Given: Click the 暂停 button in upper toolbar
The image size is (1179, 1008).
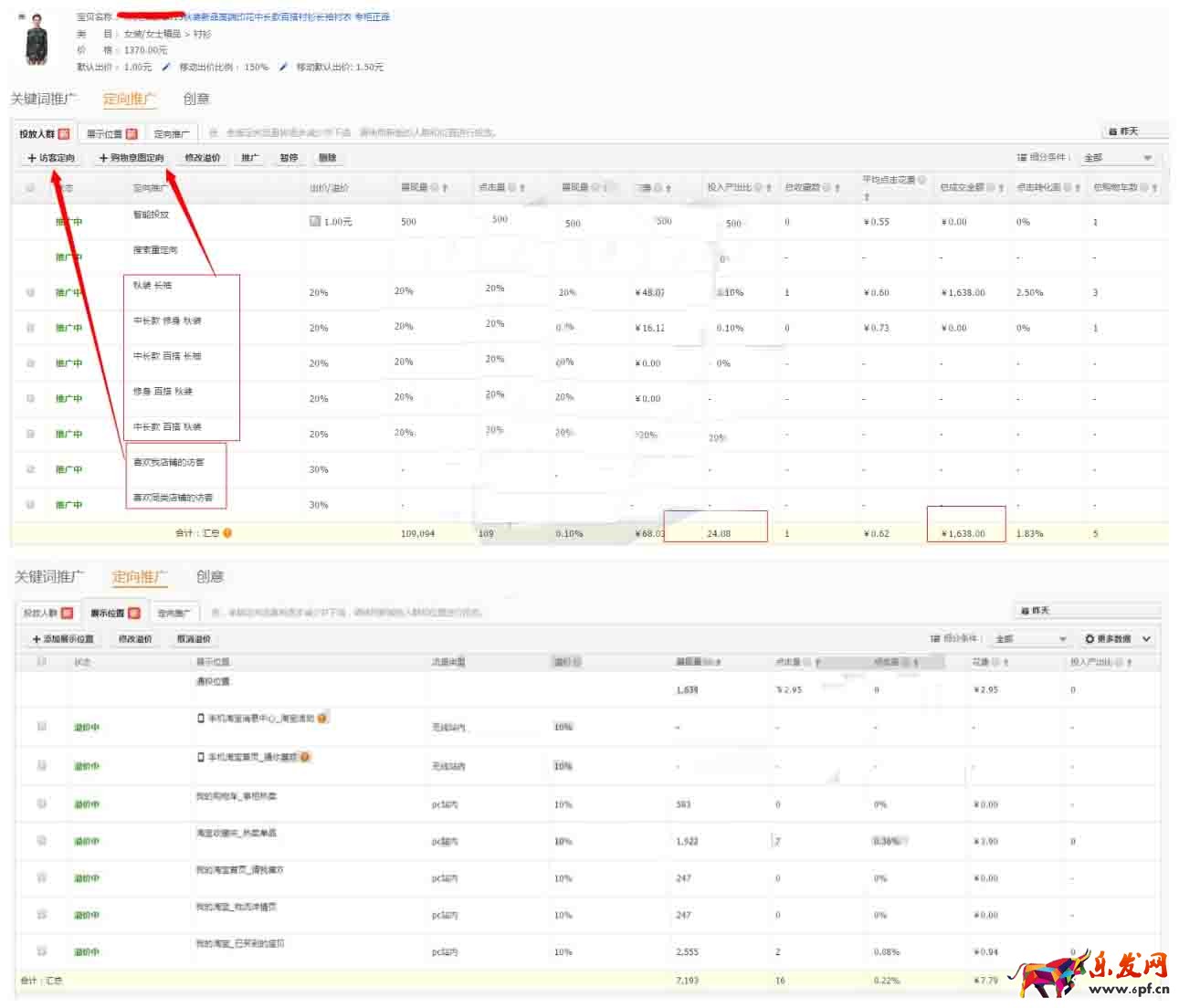Looking at the screenshot, I should (x=289, y=158).
